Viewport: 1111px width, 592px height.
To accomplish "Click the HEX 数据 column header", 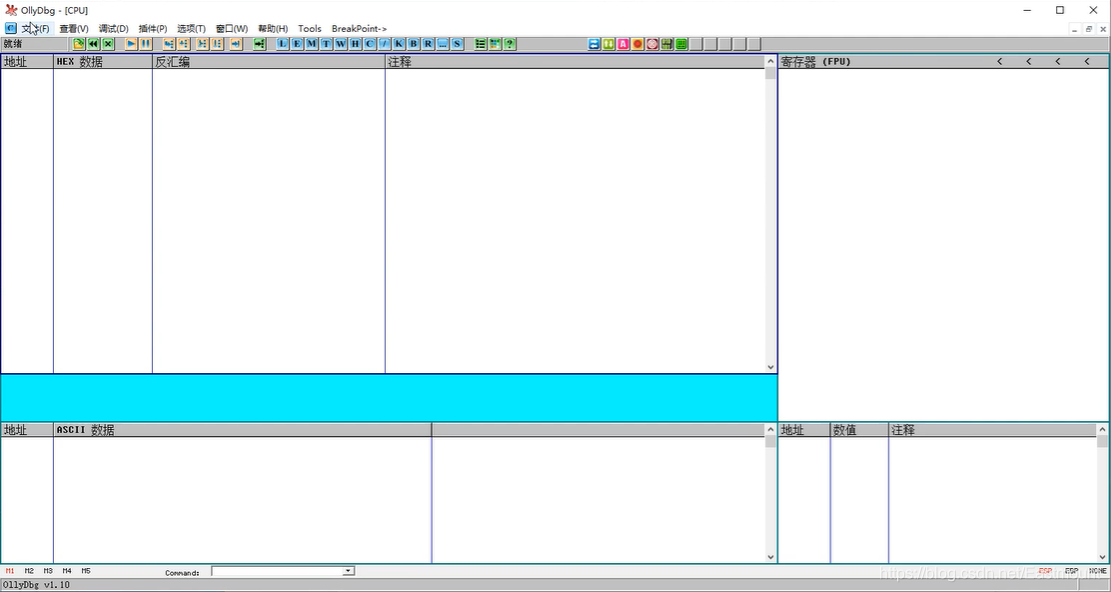I will point(103,62).
